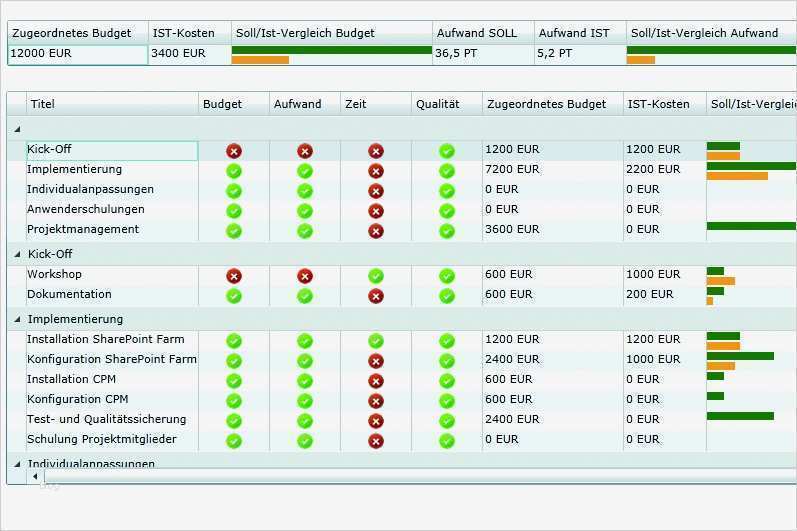The height and width of the screenshot is (531, 797).
Task: Click the green Aufwand icon for Anwenderschulungen
Action: coord(305,211)
